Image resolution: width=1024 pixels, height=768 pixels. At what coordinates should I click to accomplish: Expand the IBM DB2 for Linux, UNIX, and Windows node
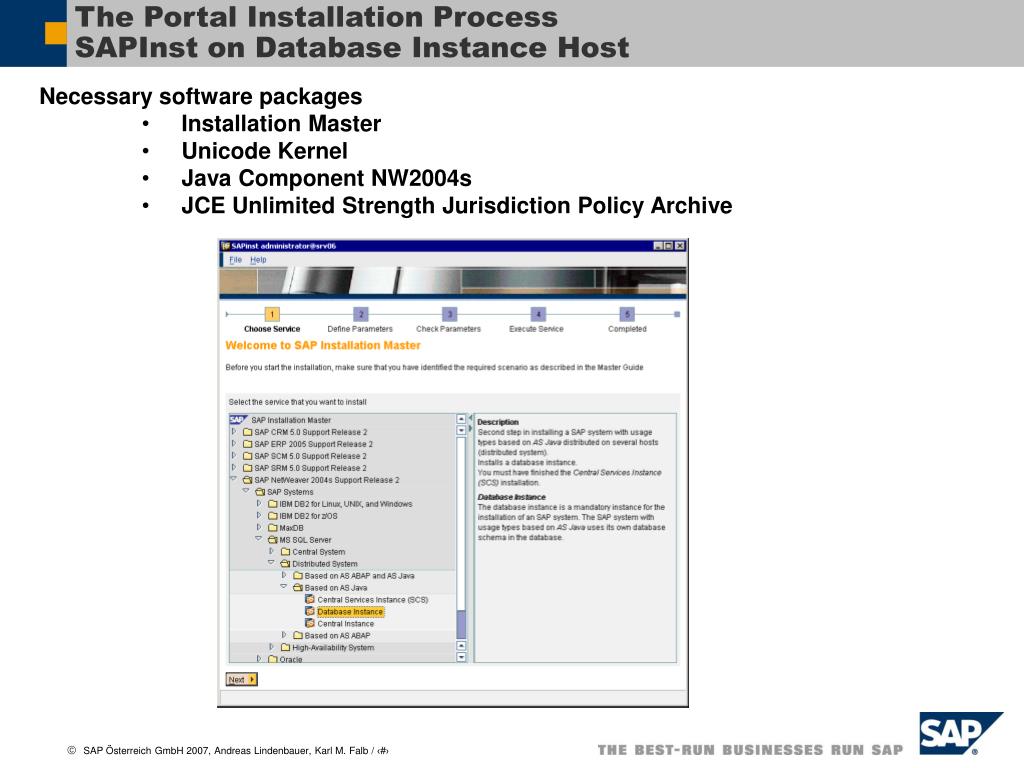coord(259,504)
